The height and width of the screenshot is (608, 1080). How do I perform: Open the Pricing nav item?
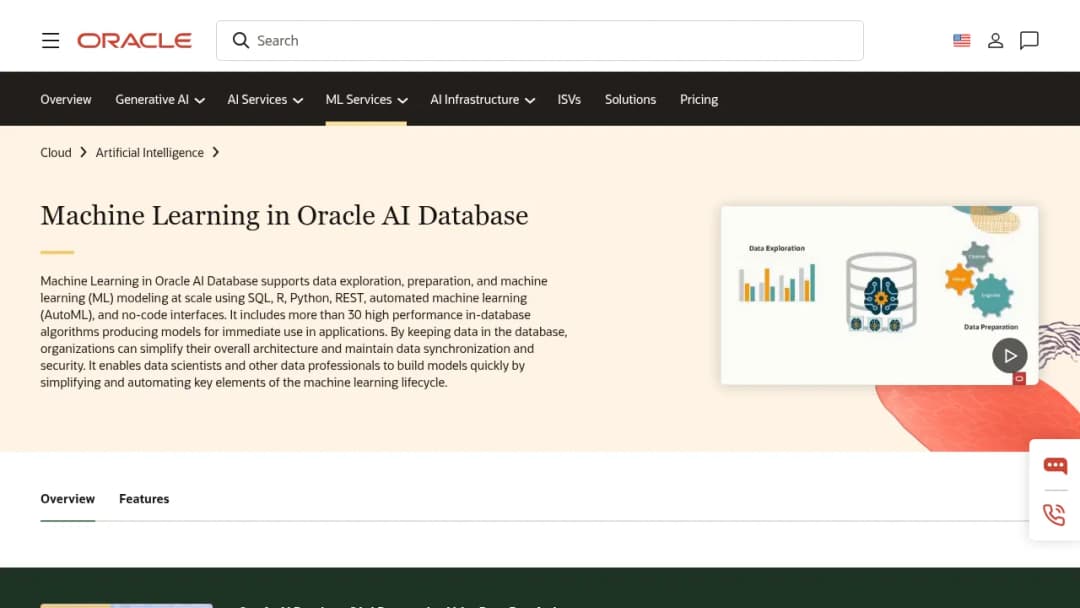[x=698, y=99]
